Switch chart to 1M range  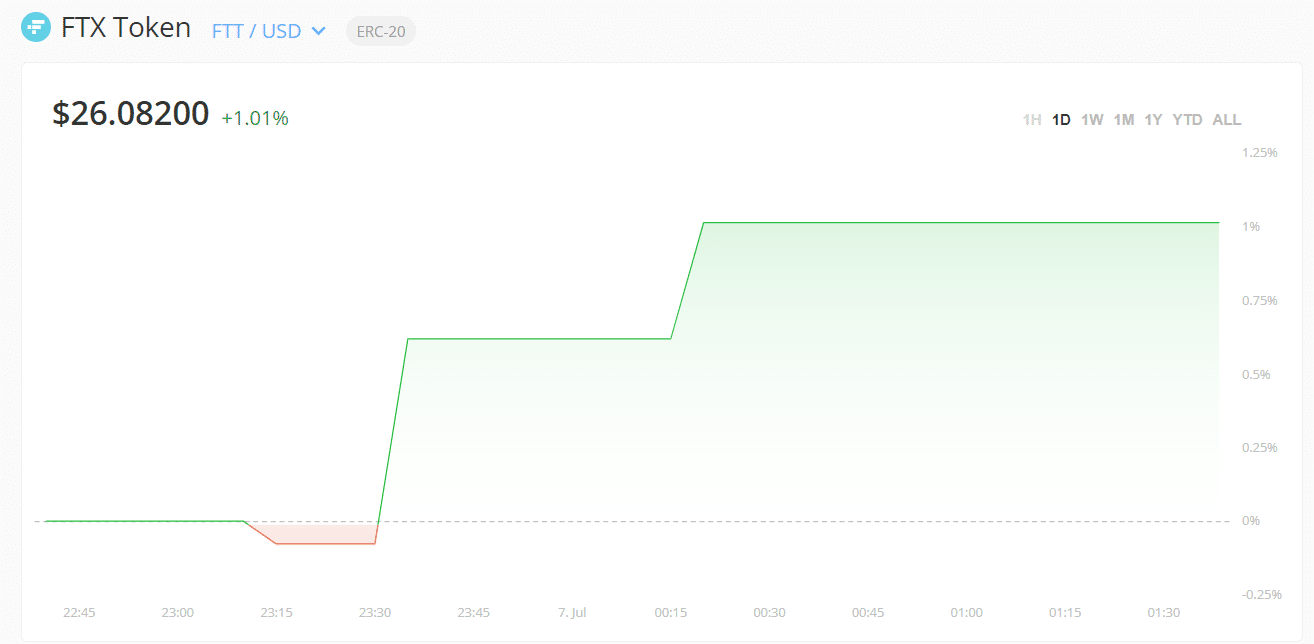(x=1124, y=120)
